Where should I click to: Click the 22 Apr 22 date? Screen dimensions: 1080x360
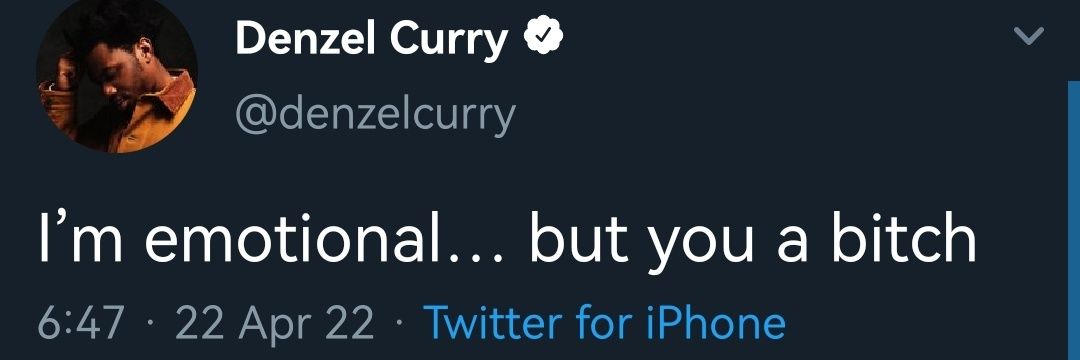pyautogui.click(x=274, y=324)
